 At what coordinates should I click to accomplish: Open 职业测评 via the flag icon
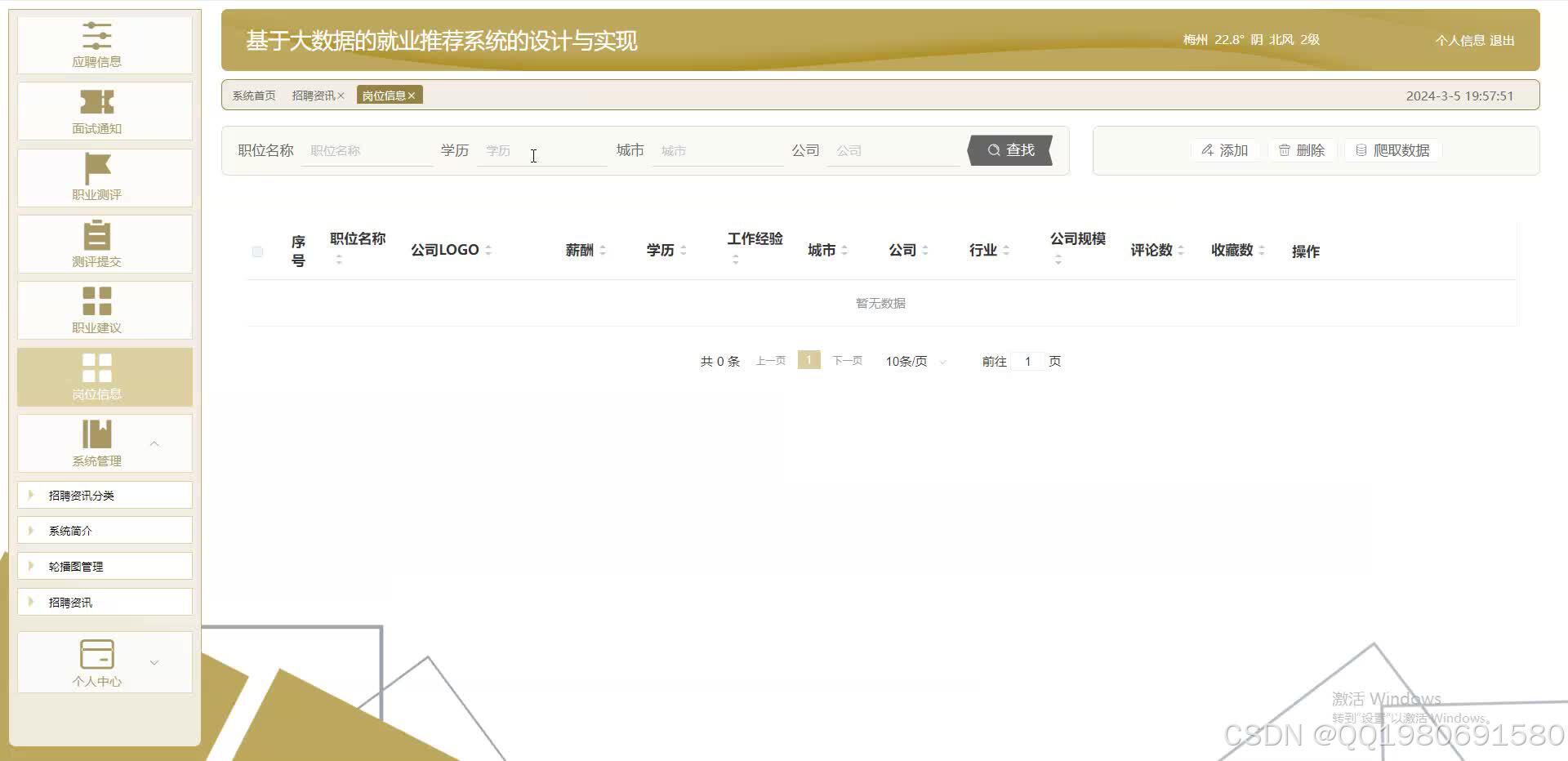(x=96, y=168)
